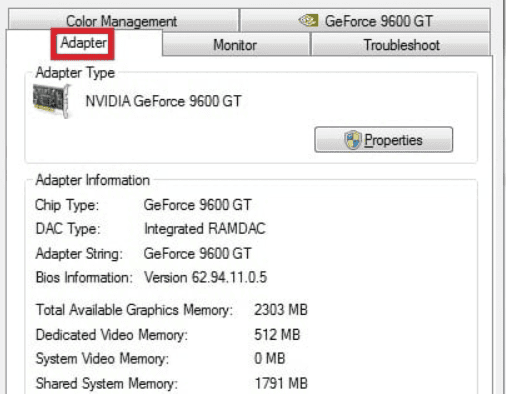This screenshot has height=394, width=506.
Task: Click the graphics card adapter icon
Action: pyautogui.click(x=52, y=101)
